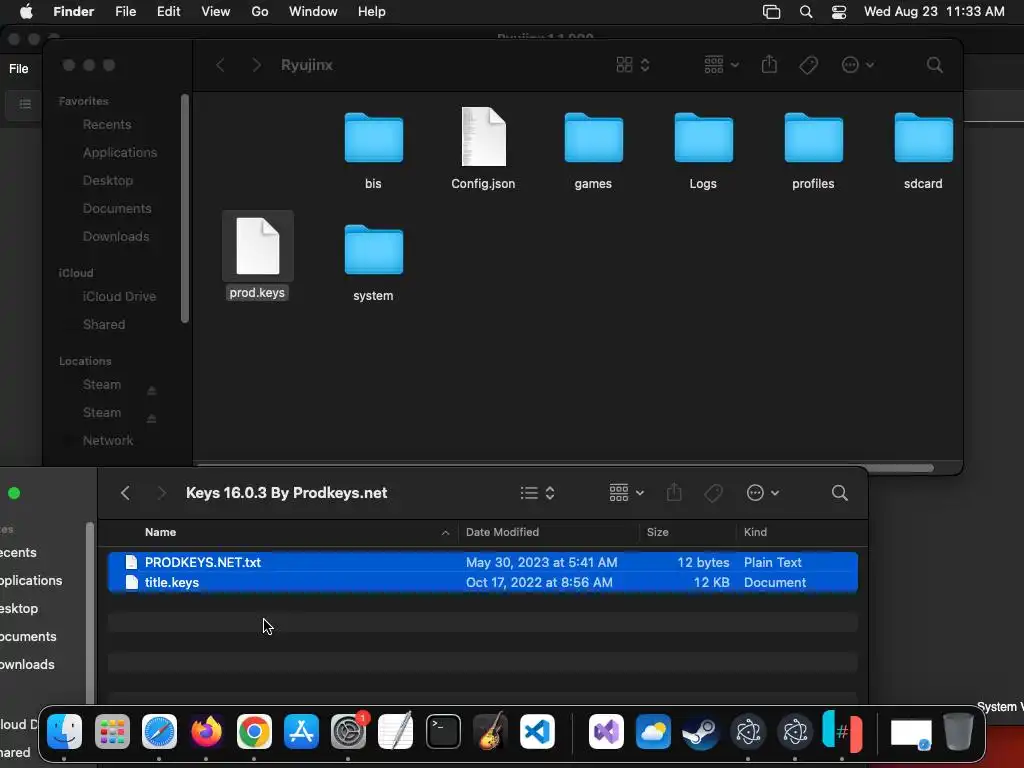Viewport: 1024px width, 768px height.
Task: Go back in the Keys 16.0.3 window
Action: click(x=125, y=493)
